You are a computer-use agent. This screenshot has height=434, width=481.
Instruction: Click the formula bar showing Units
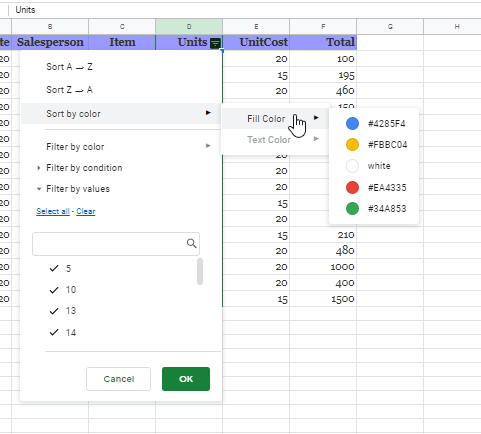click(245, 10)
